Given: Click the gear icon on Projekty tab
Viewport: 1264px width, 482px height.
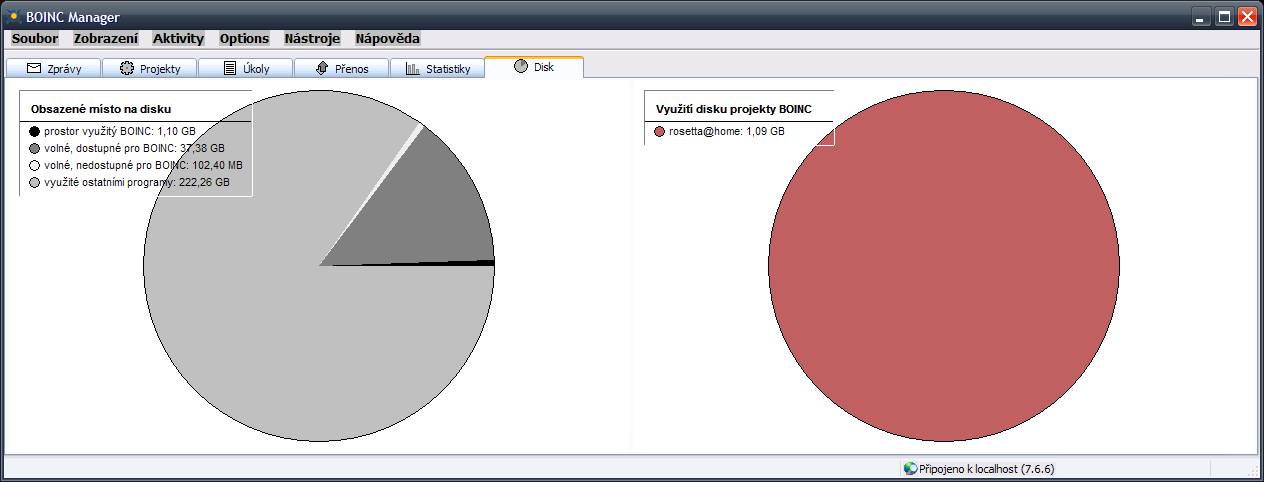Looking at the screenshot, I should click(x=127, y=68).
